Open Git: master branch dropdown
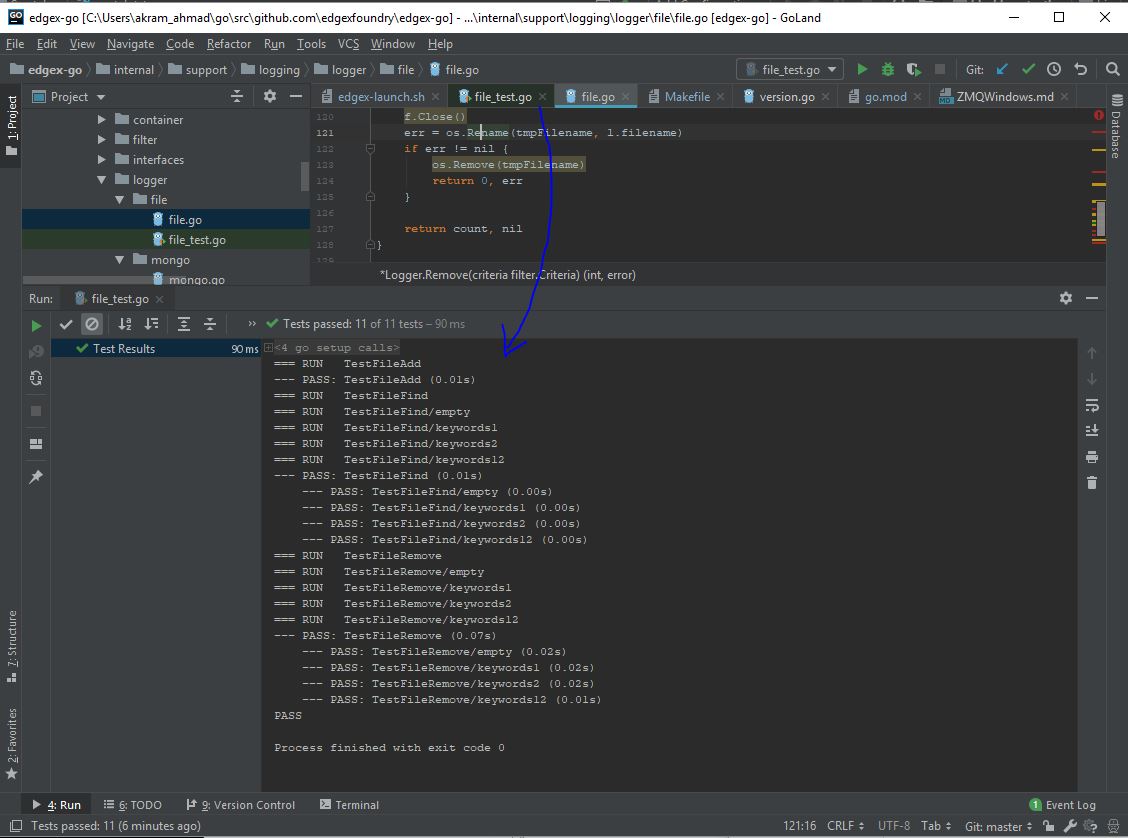The image size is (1128, 838). coord(996,826)
